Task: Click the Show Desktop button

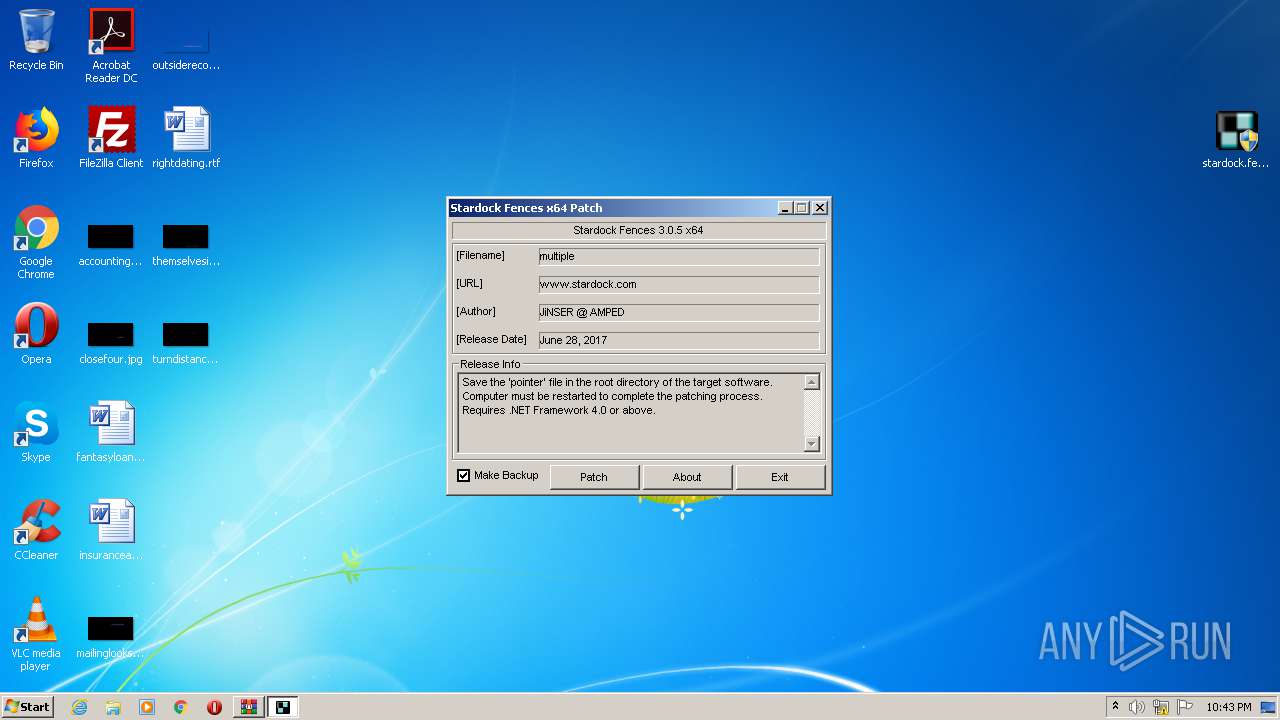Action: 1270,707
